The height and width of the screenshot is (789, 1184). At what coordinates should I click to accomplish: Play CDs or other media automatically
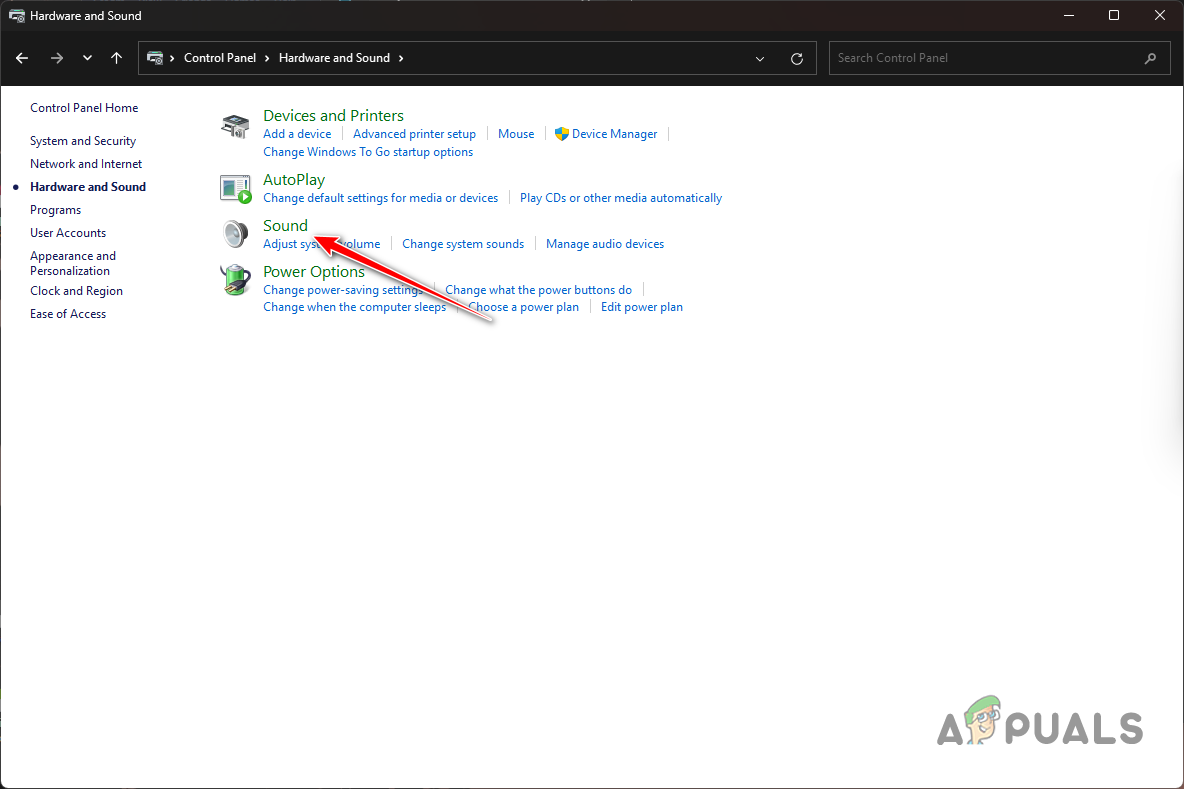pyautogui.click(x=621, y=198)
